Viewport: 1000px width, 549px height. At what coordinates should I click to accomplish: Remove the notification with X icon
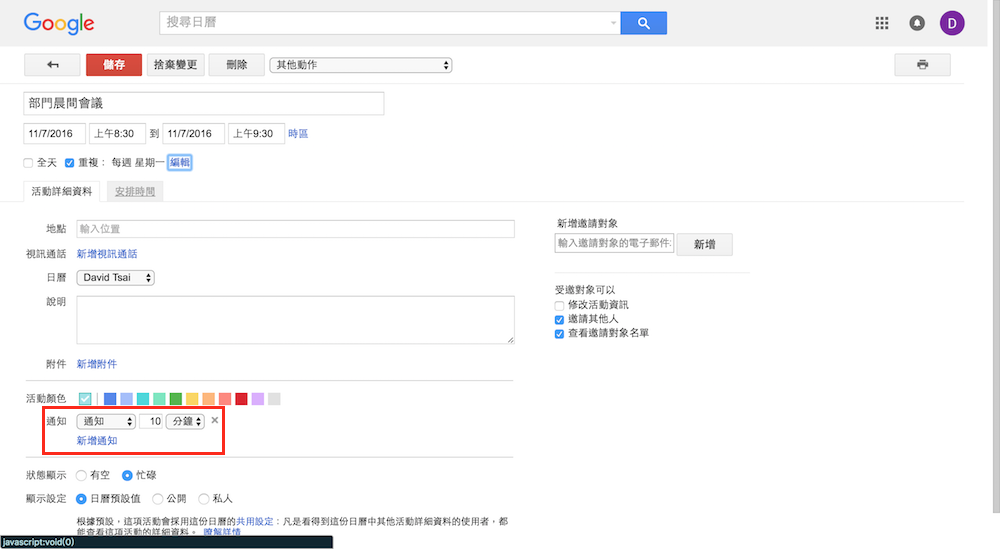point(214,421)
